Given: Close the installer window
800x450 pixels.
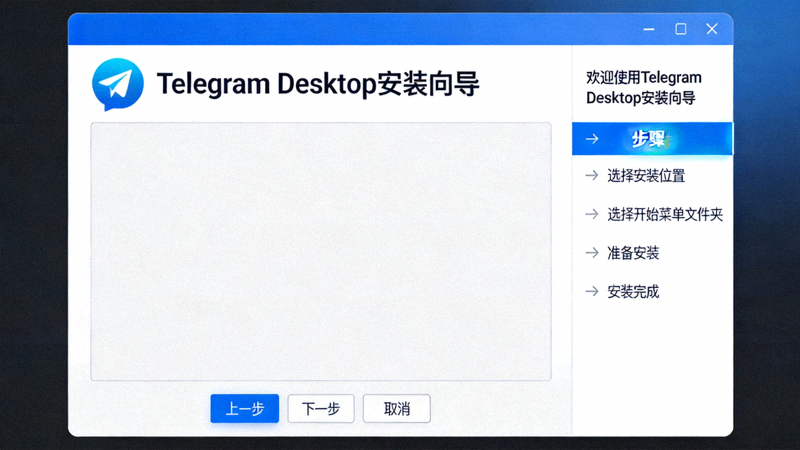Looking at the screenshot, I should click(x=712, y=29).
